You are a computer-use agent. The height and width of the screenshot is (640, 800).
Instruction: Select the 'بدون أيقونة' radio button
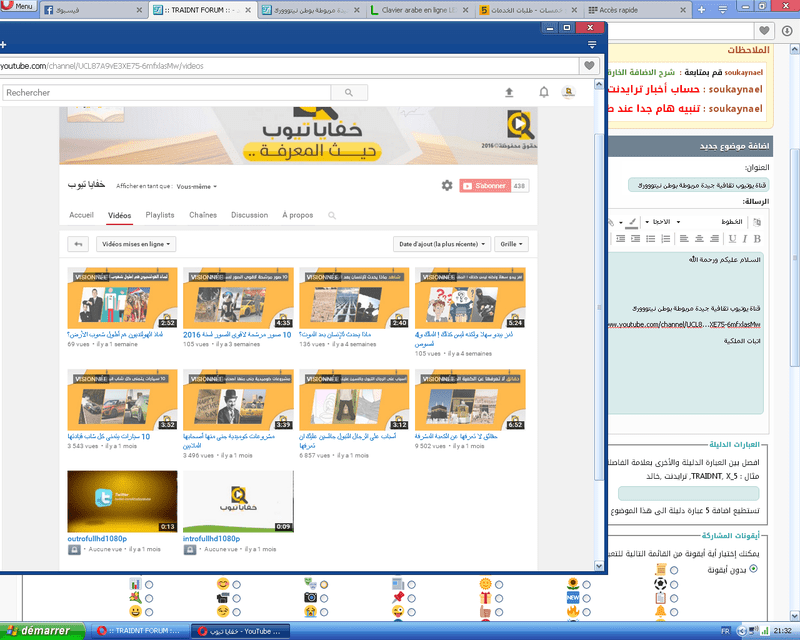coord(753,569)
